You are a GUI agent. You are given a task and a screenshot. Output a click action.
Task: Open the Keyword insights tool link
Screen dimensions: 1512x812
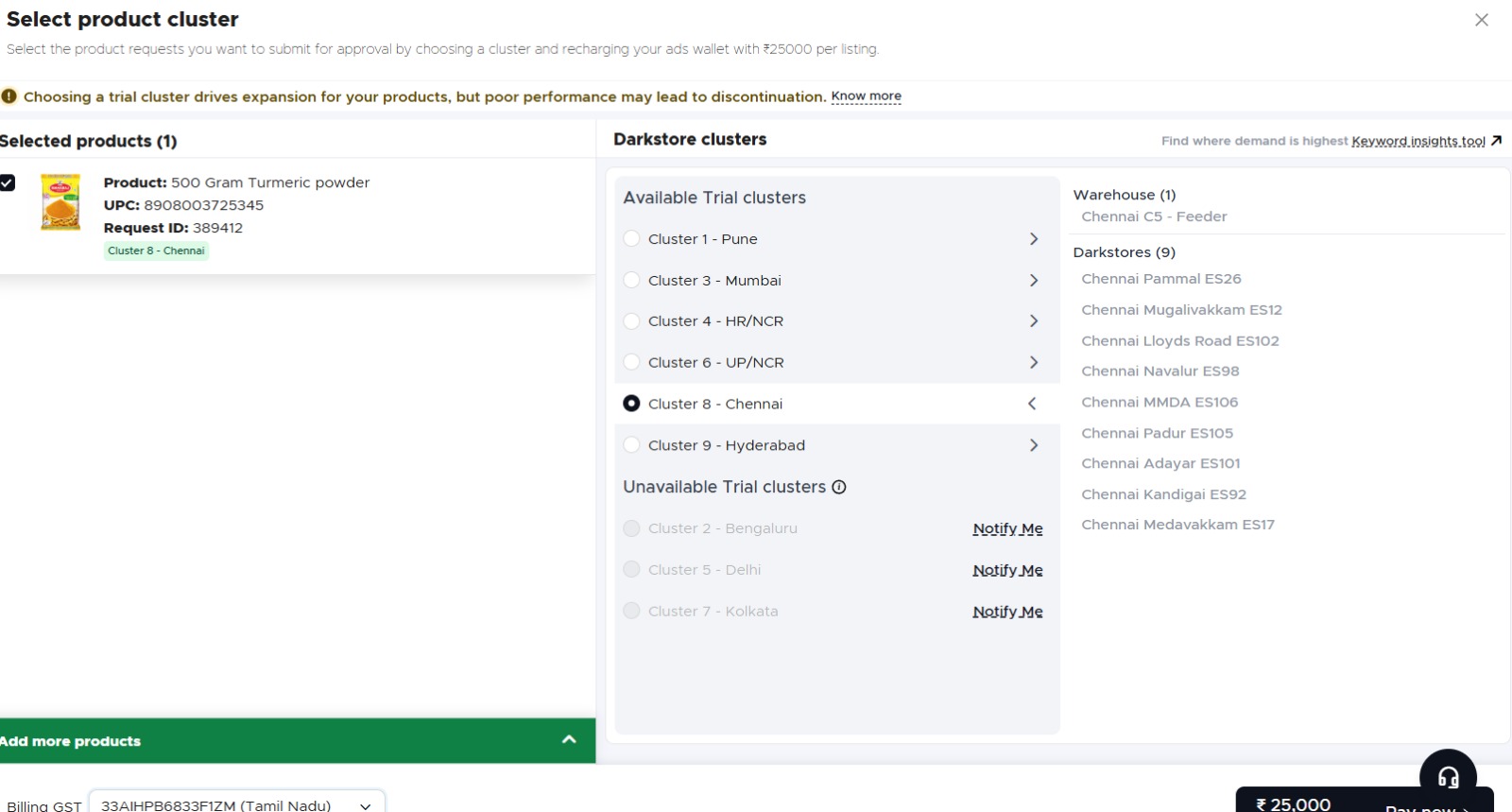[1417, 141]
